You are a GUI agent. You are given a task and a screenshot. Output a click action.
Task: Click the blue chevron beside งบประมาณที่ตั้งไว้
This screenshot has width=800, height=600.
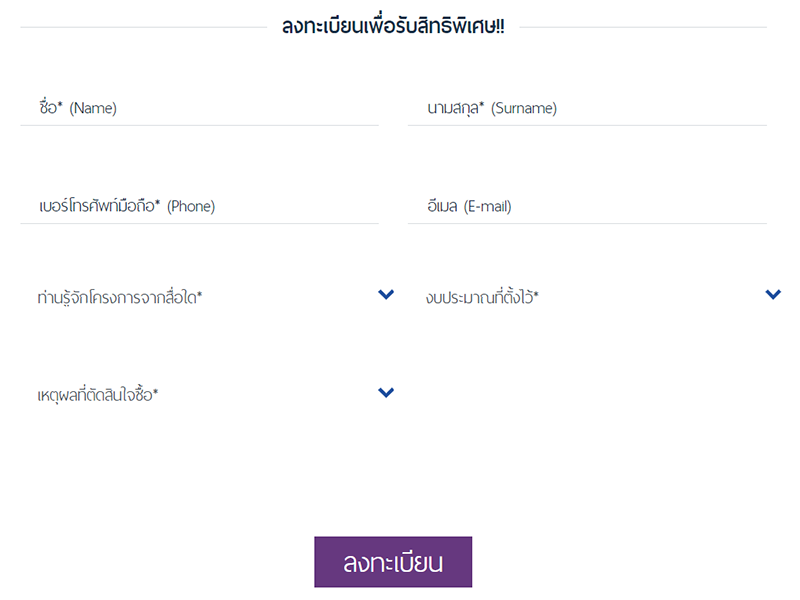[x=772, y=295]
